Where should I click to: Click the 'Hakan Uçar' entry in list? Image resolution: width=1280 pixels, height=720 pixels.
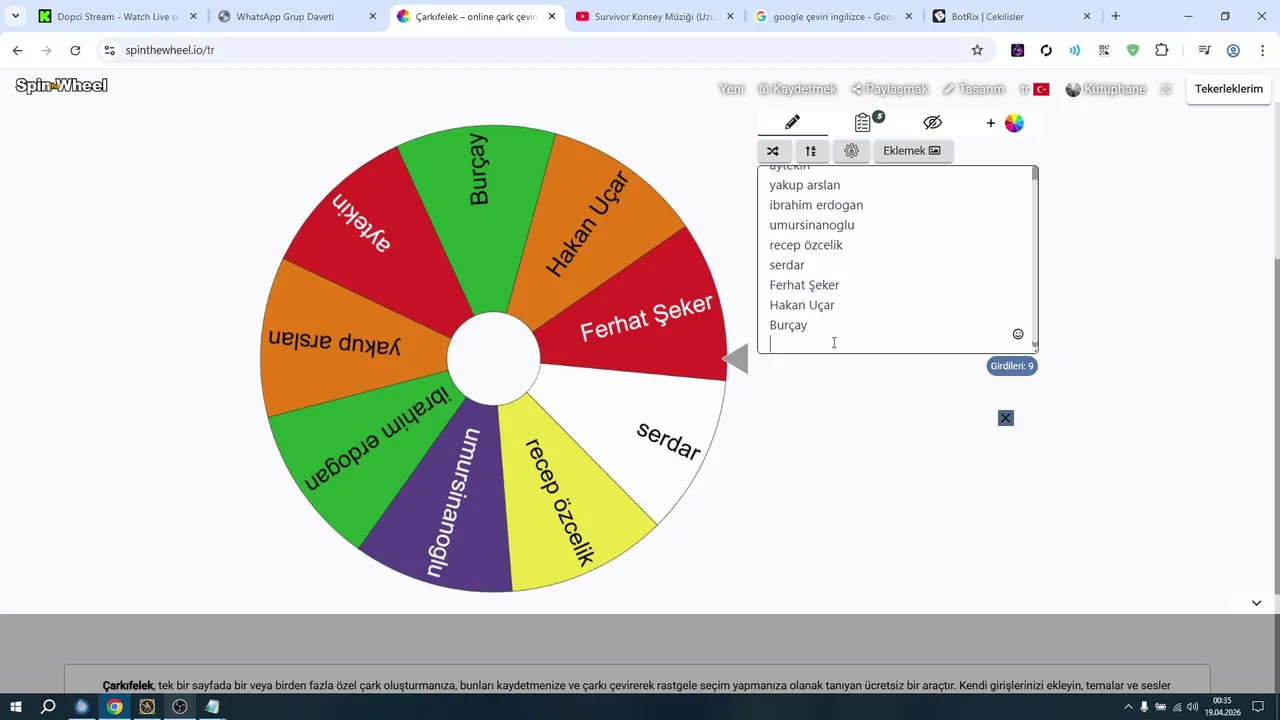(802, 305)
